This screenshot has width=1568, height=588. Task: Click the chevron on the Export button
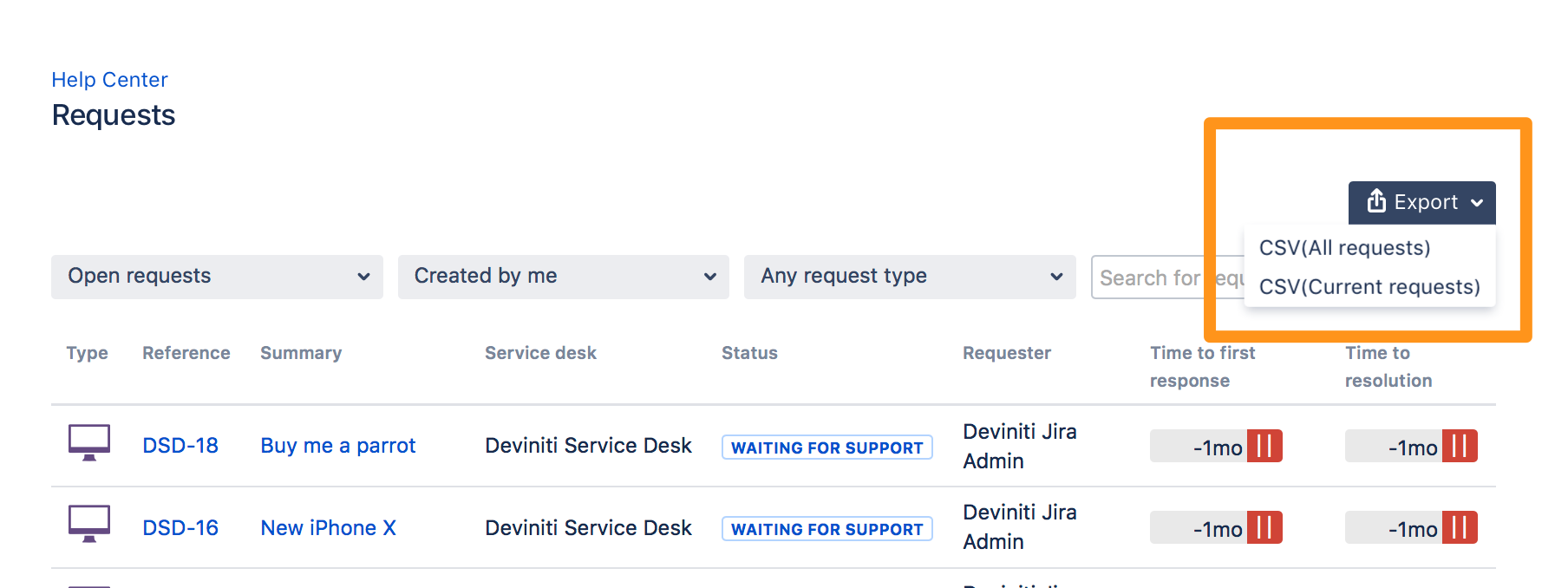pyautogui.click(x=1478, y=202)
